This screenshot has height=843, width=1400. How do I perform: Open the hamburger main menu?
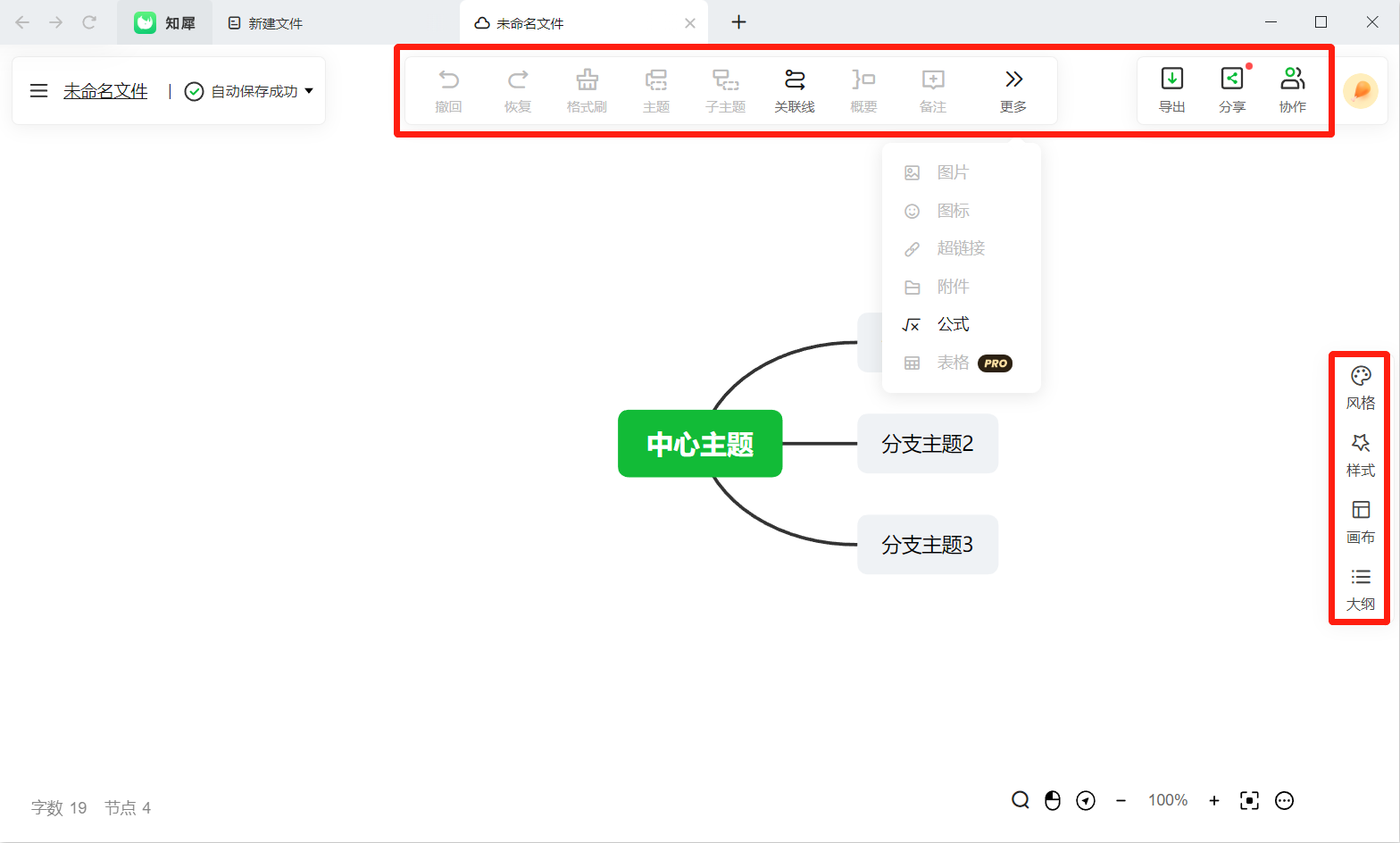(38, 91)
